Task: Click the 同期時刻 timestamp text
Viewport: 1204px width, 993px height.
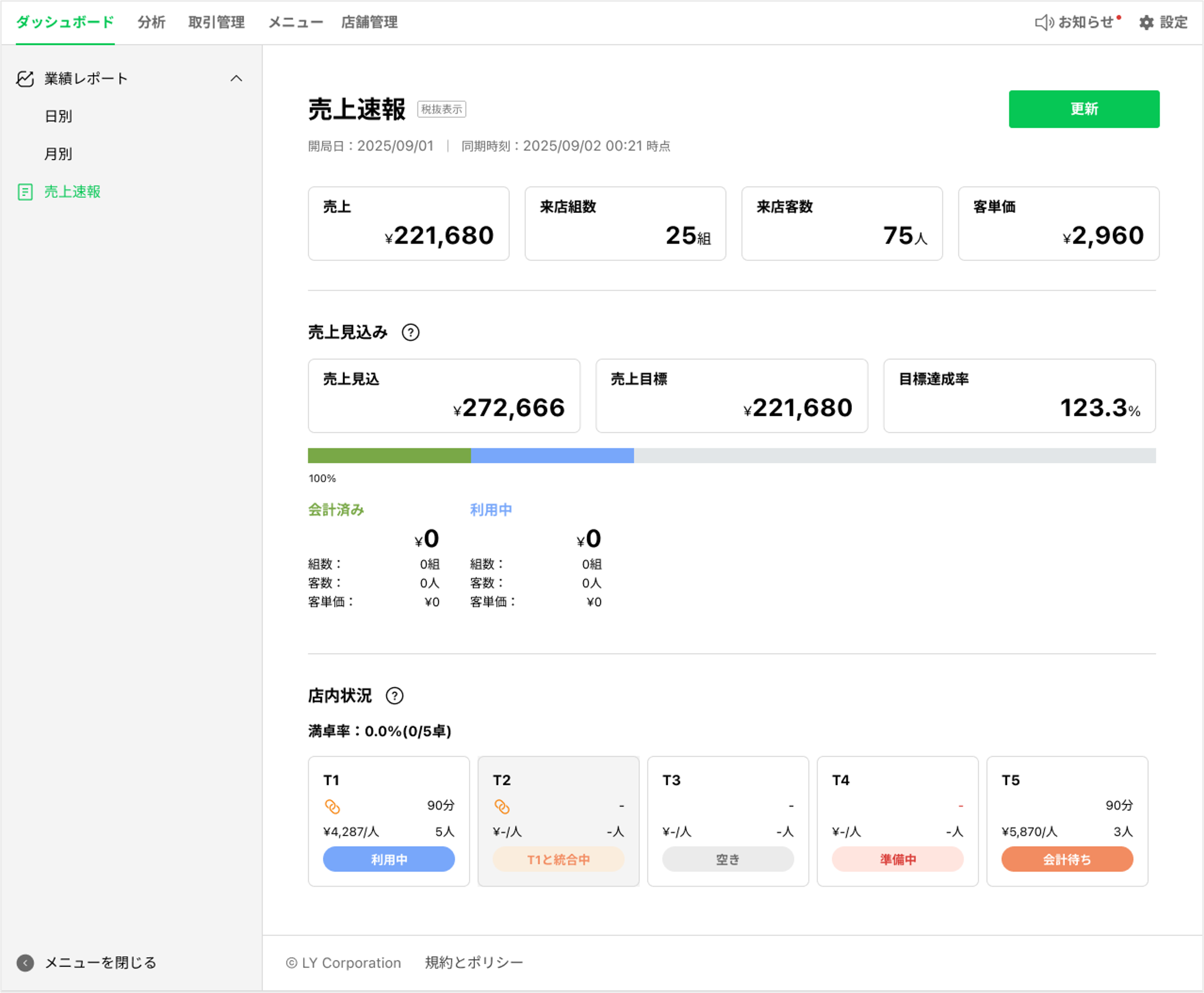Action: (x=566, y=146)
